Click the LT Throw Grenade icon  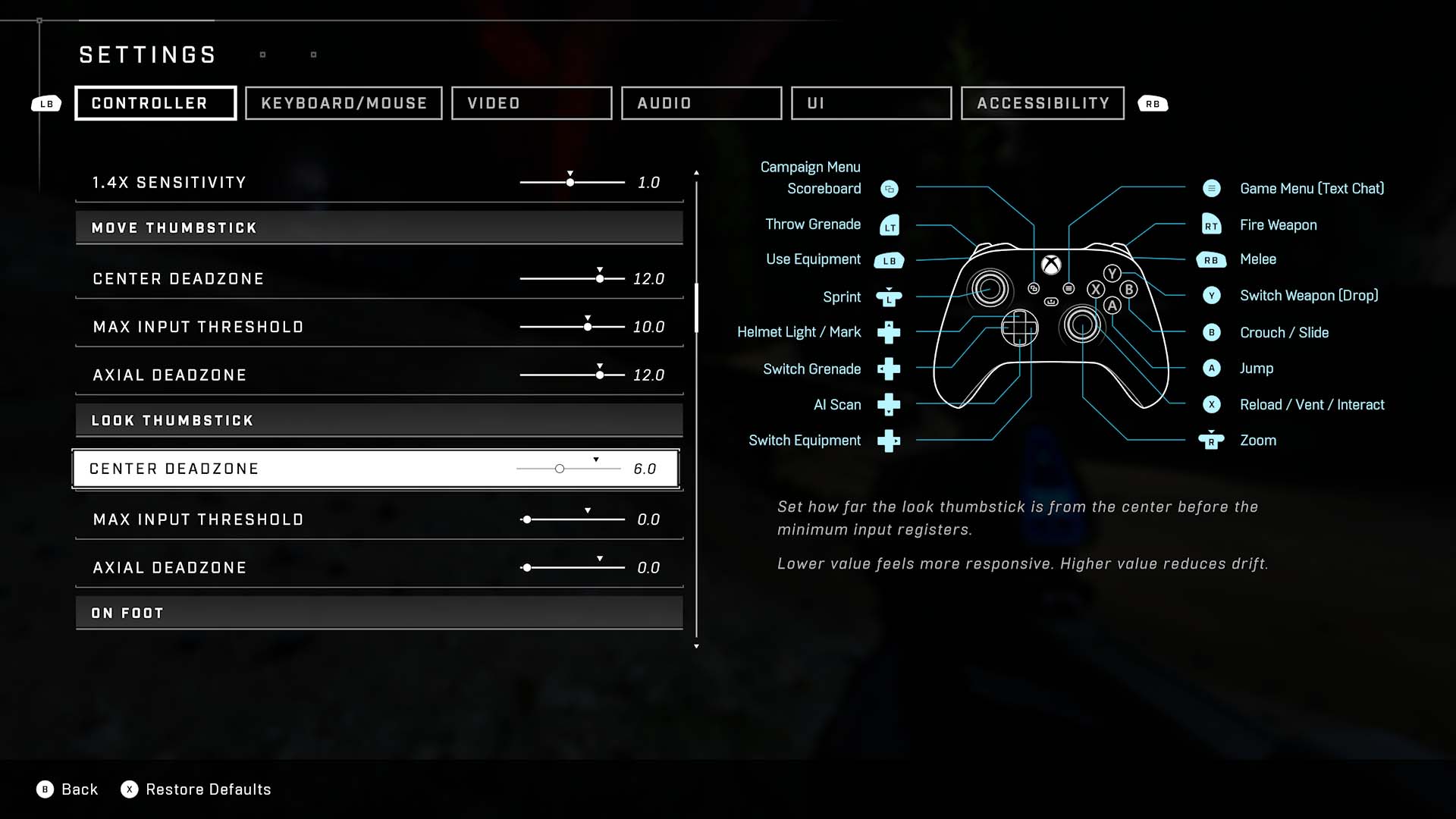click(x=887, y=224)
